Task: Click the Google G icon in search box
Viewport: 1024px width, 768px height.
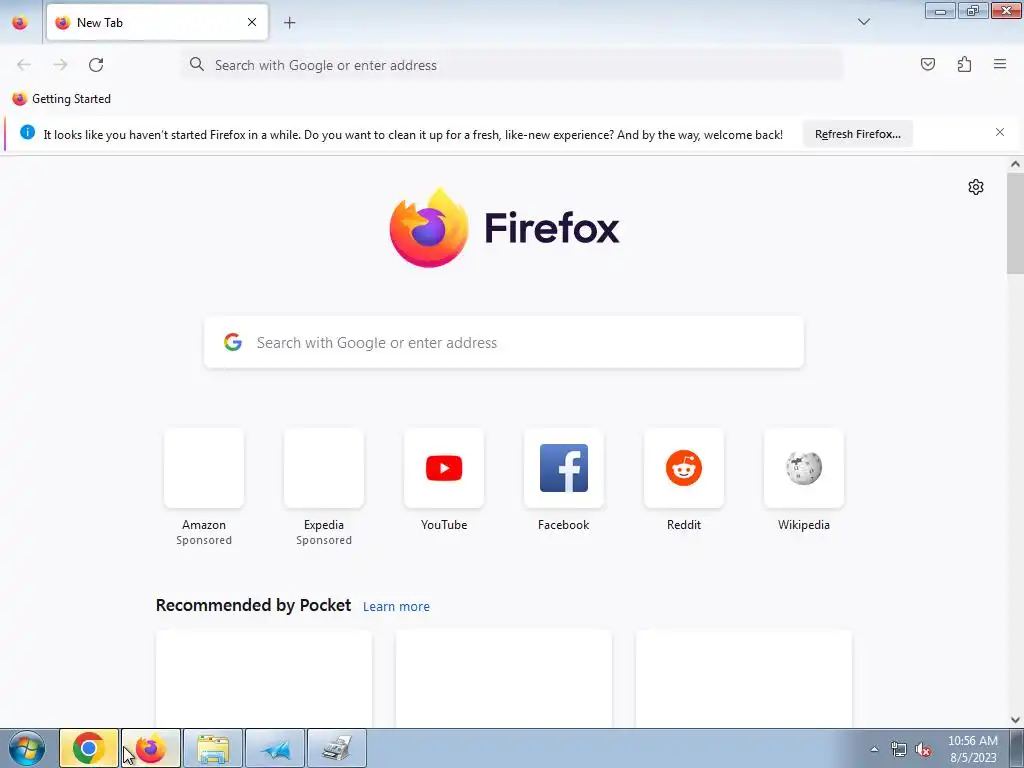Action: [233, 342]
